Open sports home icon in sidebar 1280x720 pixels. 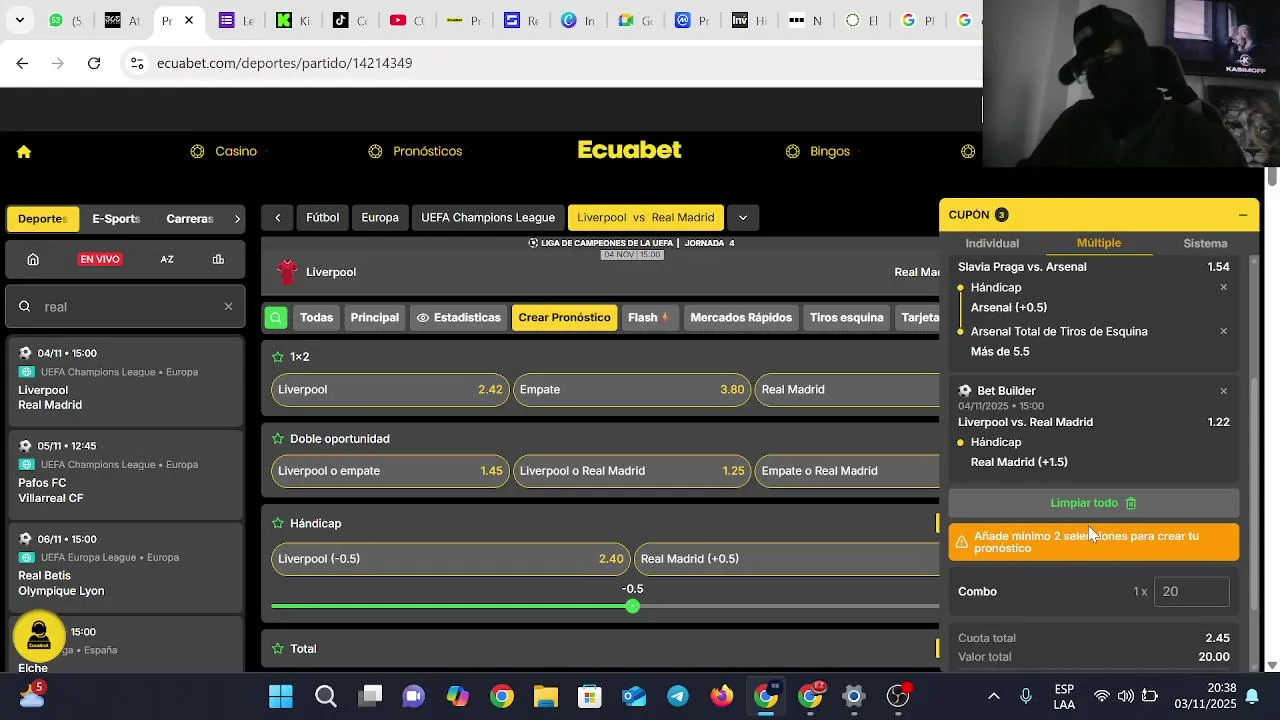coord(33,259)
